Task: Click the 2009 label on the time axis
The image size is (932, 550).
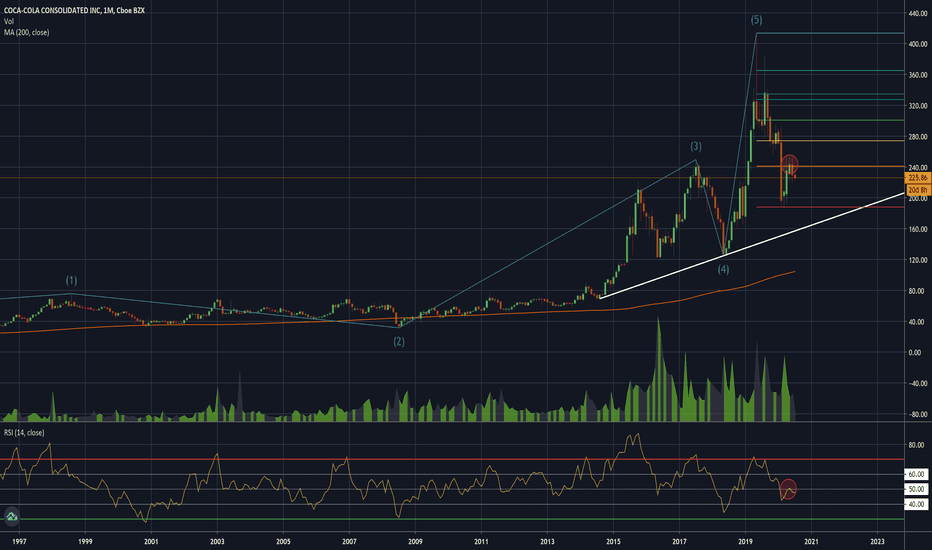Action: click(x=415, y=542)
